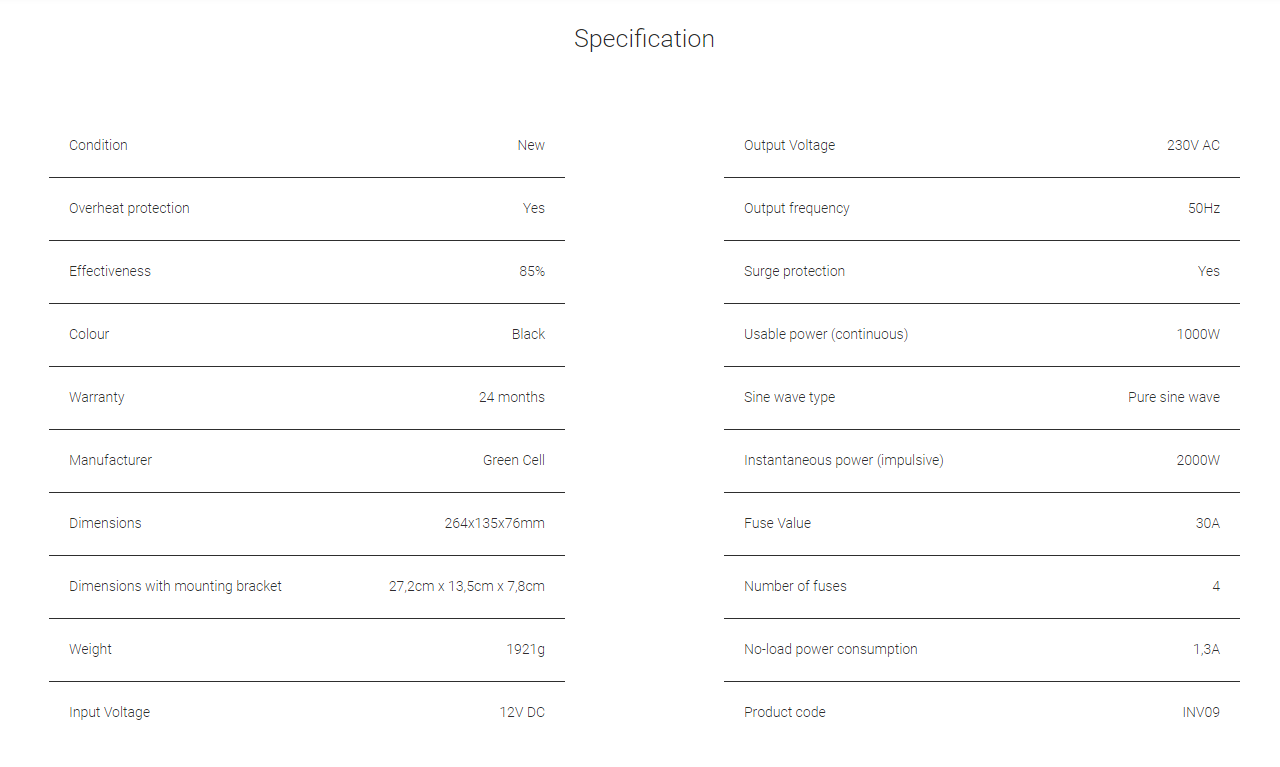Click the 85% effectiveness value
The height and width of the screenshot is (767, 1280).
(532, 271)
